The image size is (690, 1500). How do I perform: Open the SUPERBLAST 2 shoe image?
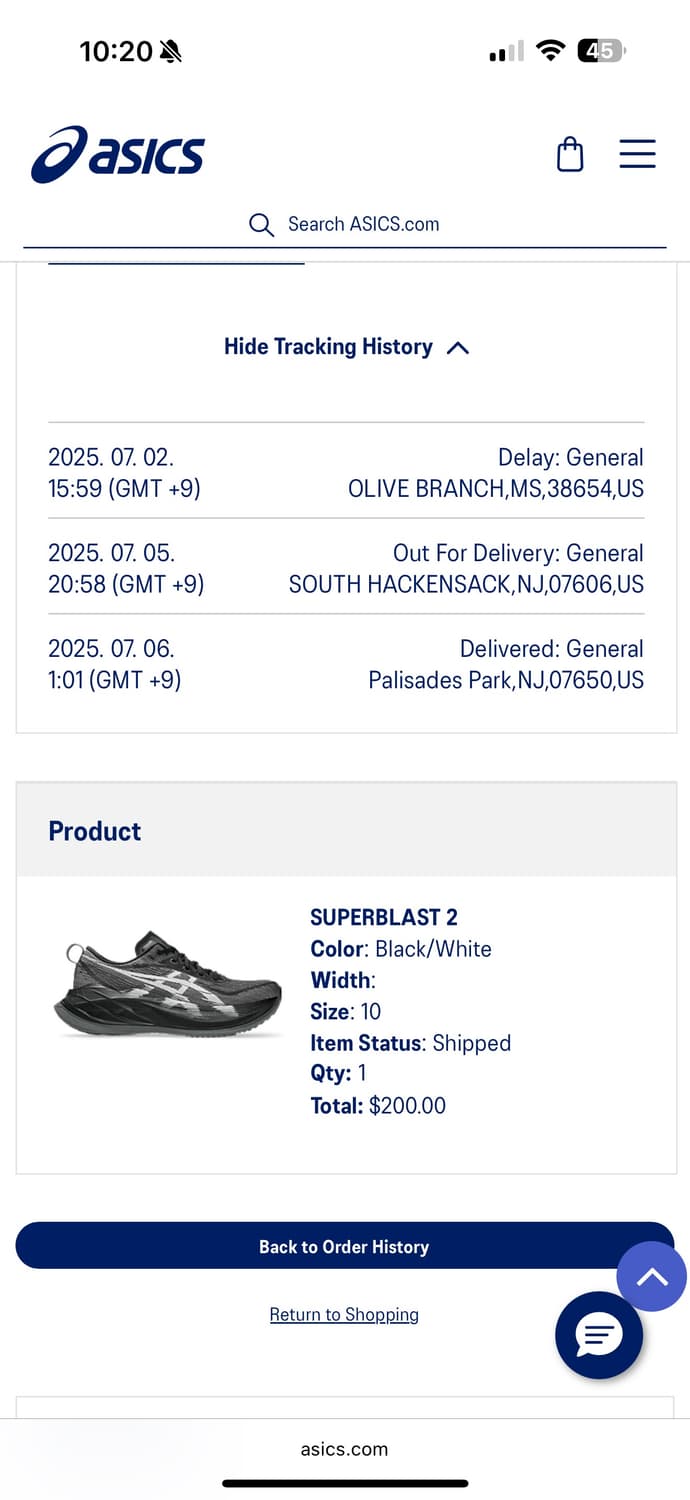coord(167,983)
